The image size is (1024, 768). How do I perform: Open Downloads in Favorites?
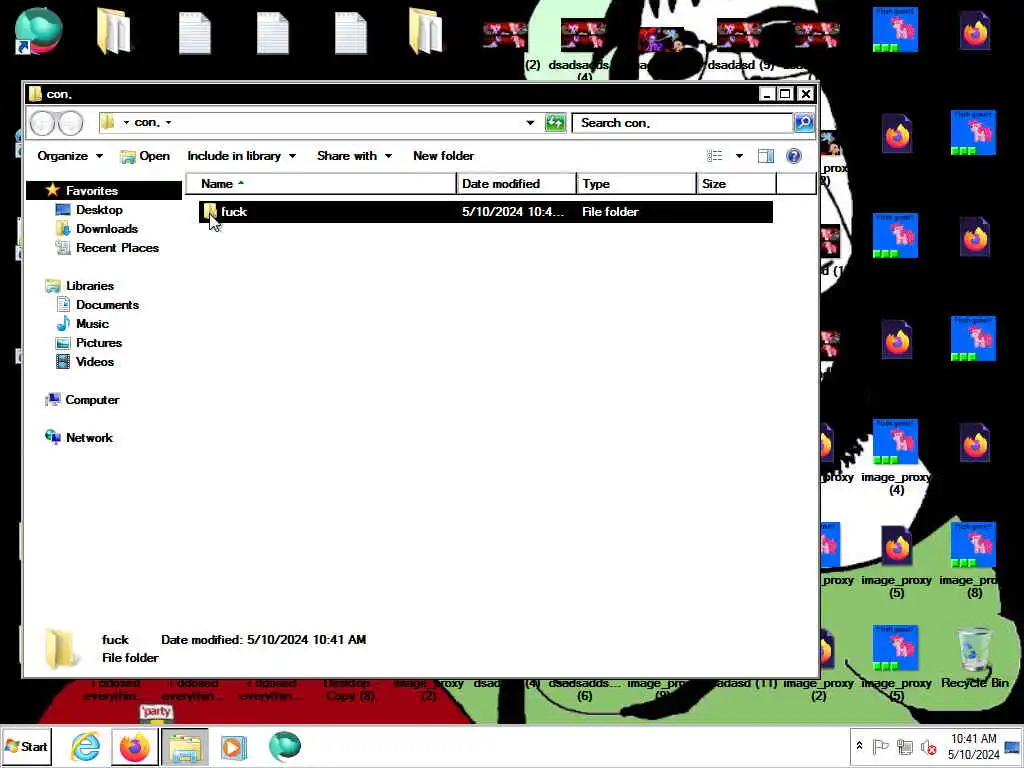pos(106,229)
